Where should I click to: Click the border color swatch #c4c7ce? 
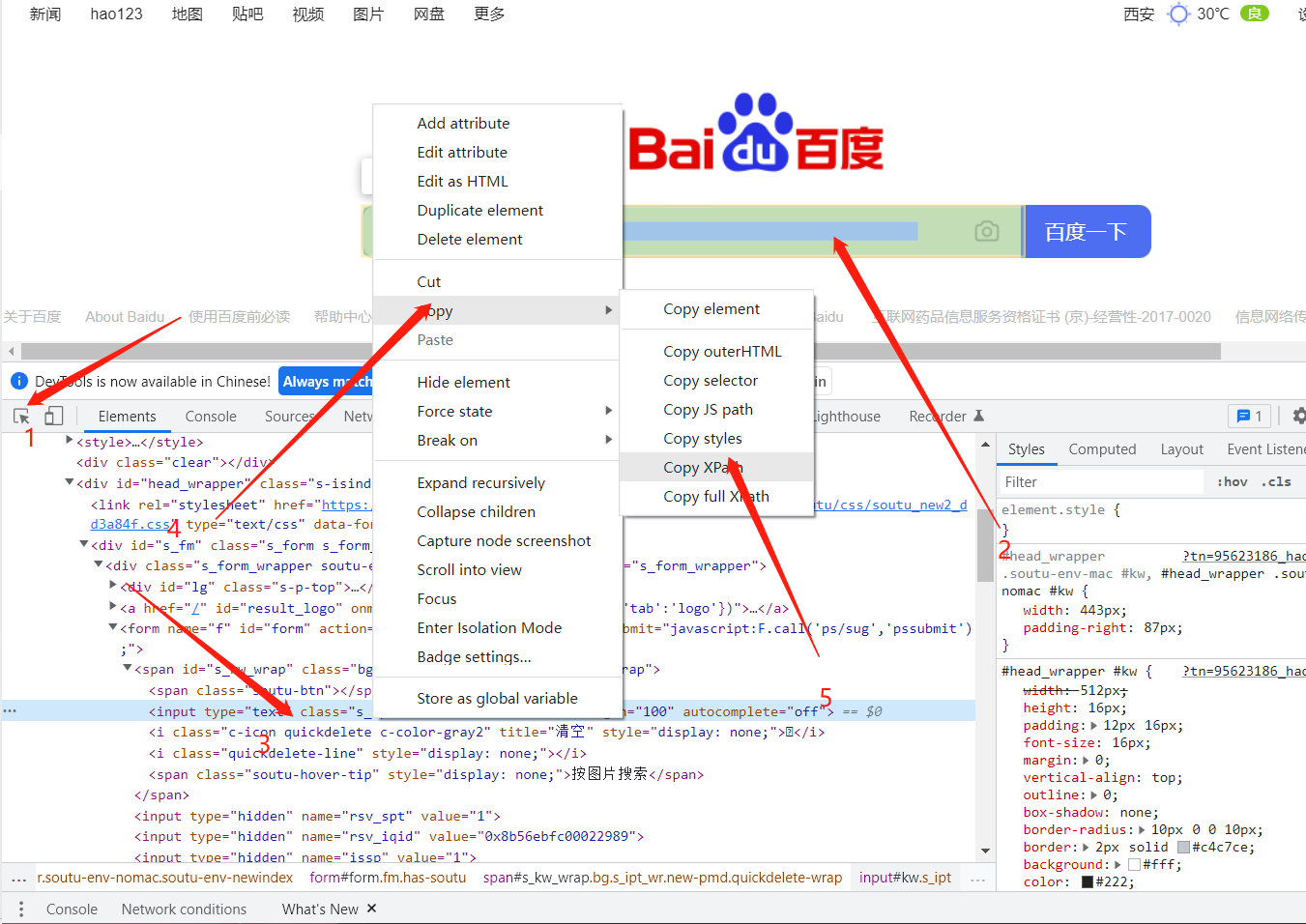(1183, 848)
